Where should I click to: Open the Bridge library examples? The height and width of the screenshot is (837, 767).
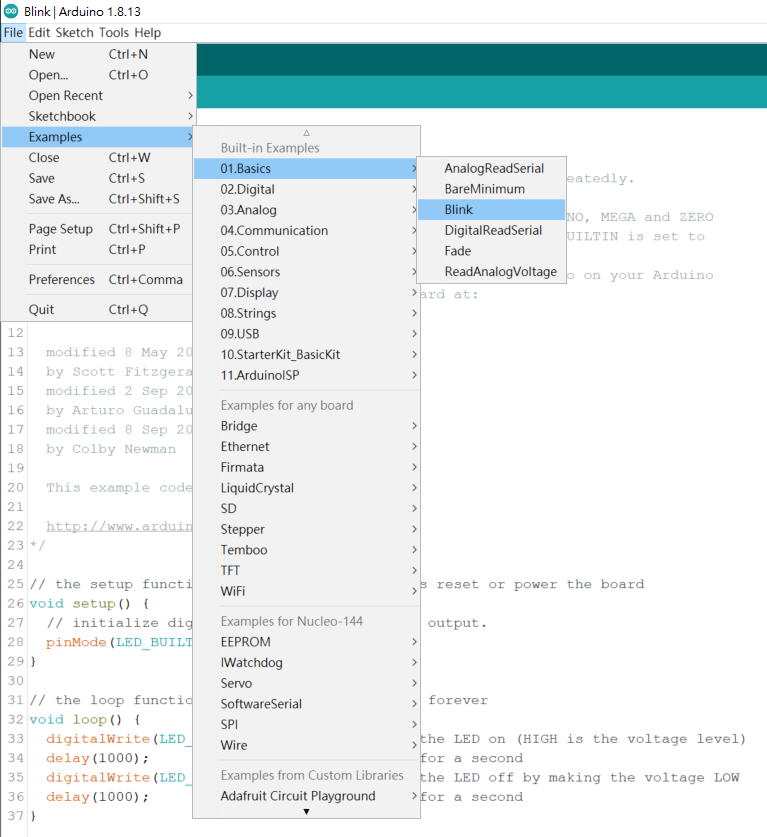point(306,426)
